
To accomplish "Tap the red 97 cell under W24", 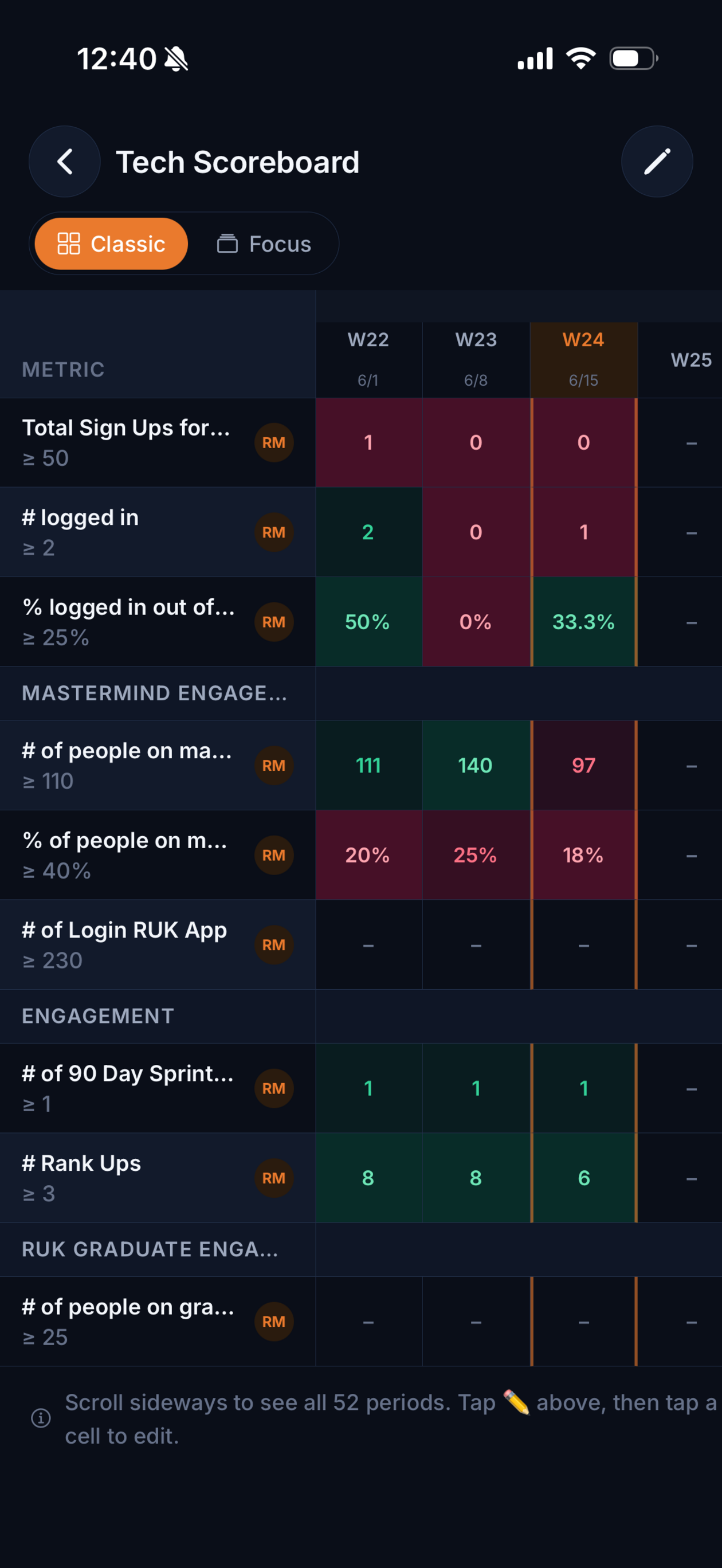I will 583,765.
